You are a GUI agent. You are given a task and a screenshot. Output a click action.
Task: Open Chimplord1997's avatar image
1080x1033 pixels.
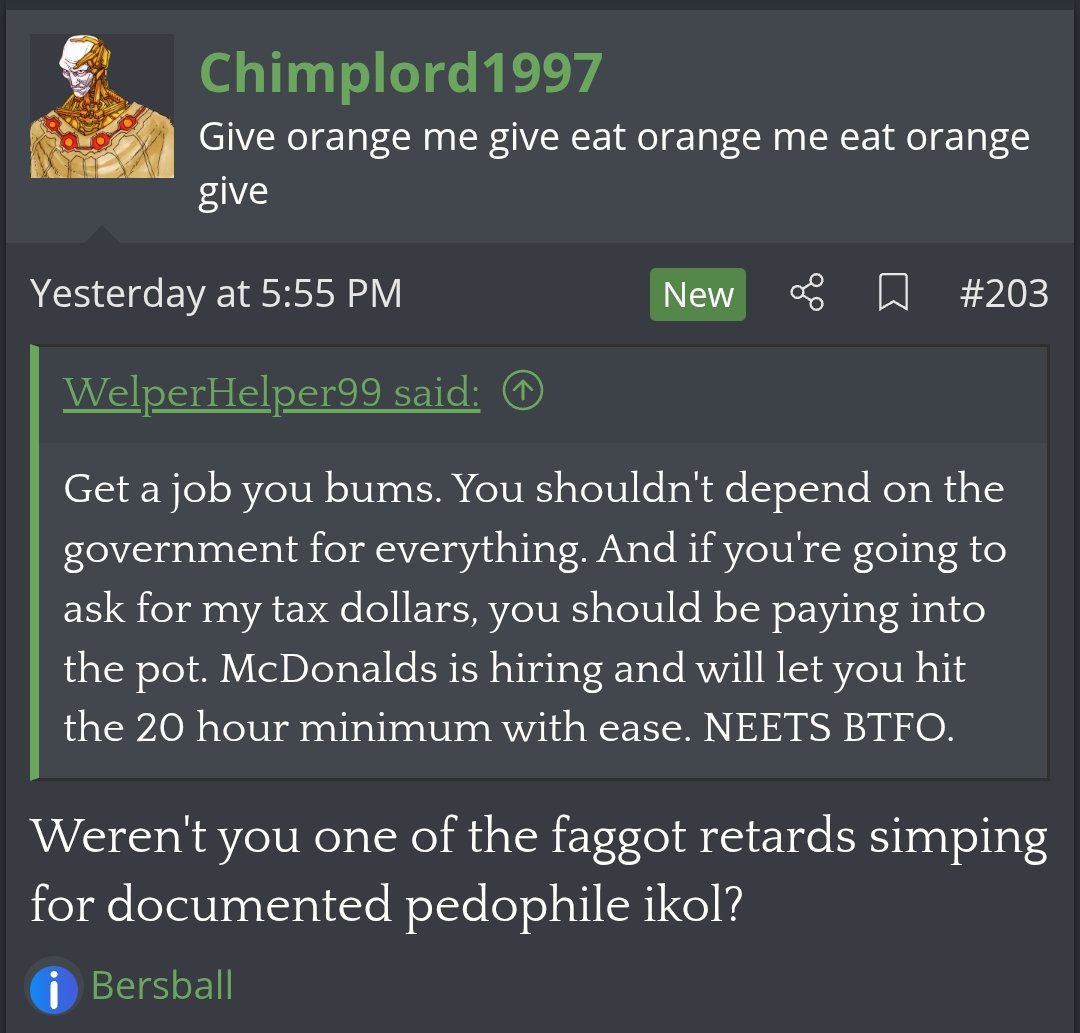102,106
